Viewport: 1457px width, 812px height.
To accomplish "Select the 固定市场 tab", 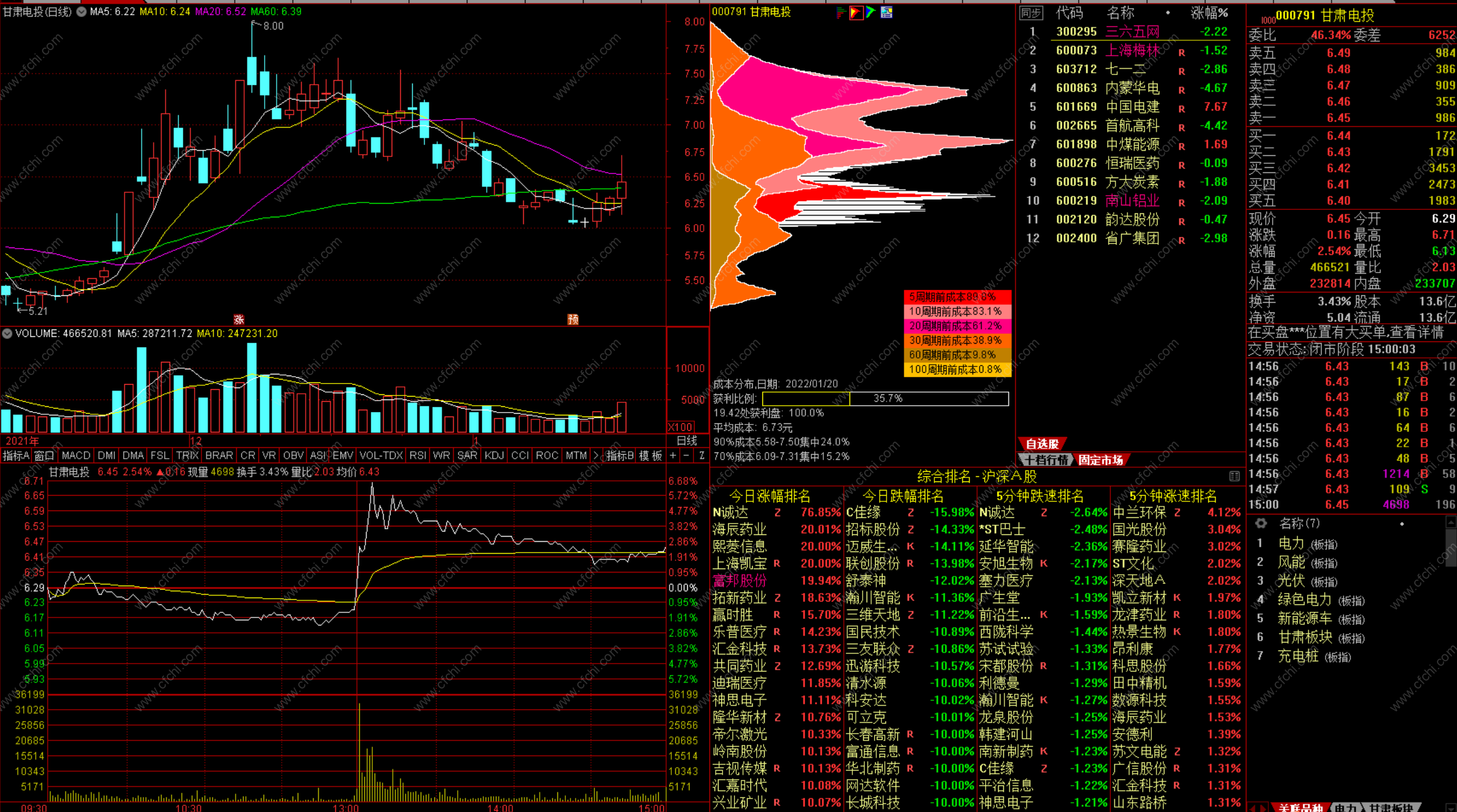I will point(1100,460).
